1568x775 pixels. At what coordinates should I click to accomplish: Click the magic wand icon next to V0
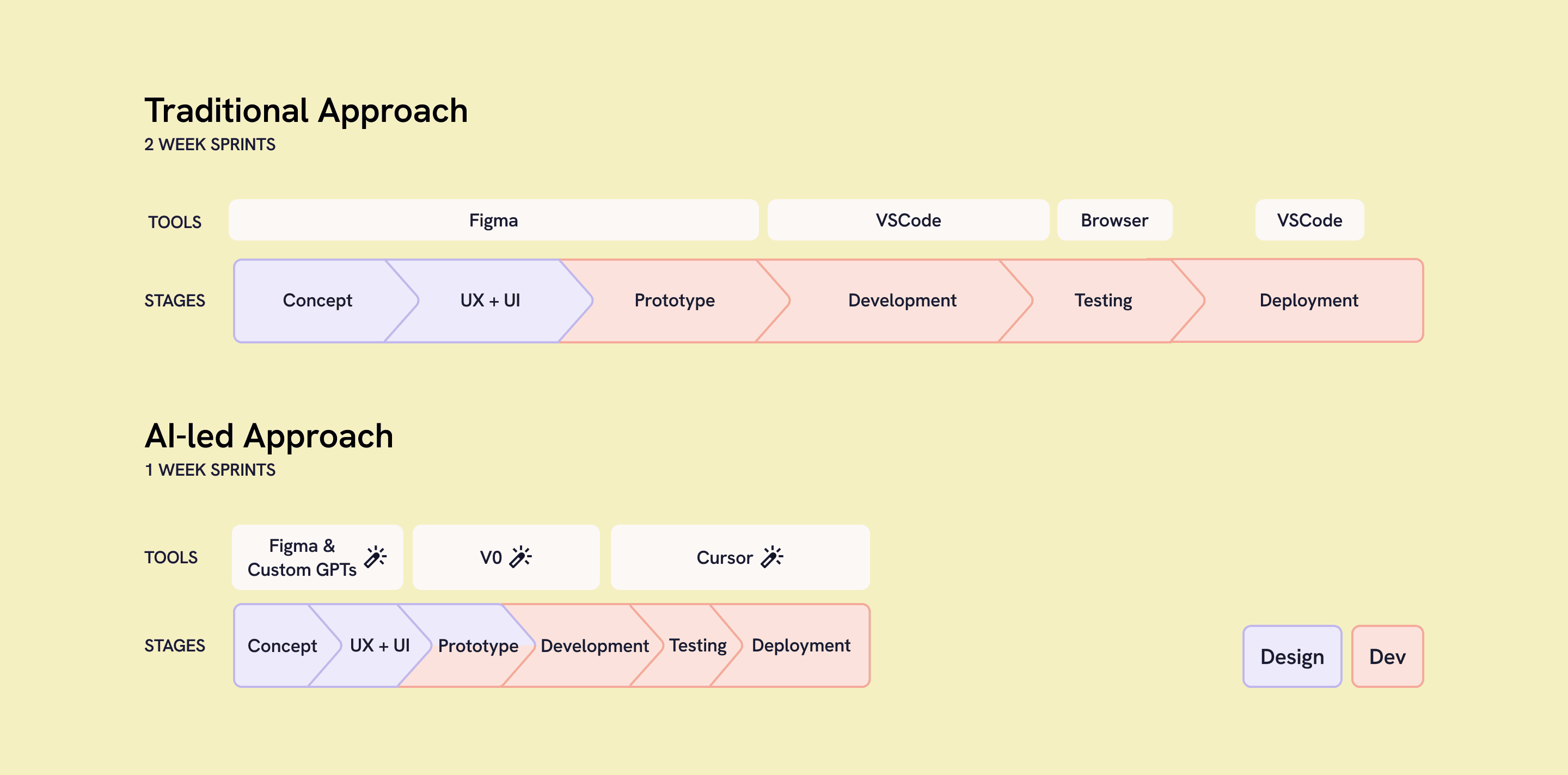point(520,557)
